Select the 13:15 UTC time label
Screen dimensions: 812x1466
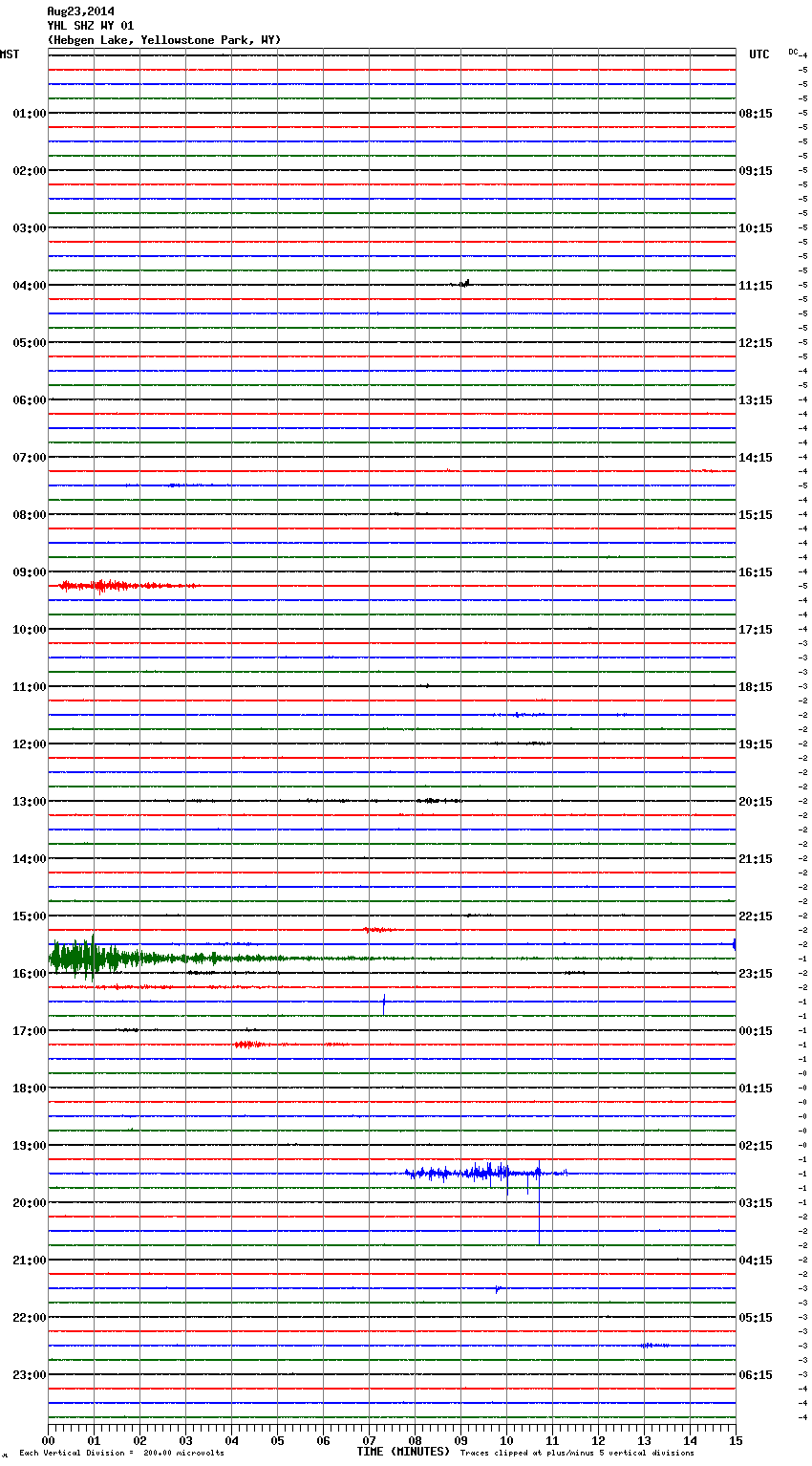point(756,400)
